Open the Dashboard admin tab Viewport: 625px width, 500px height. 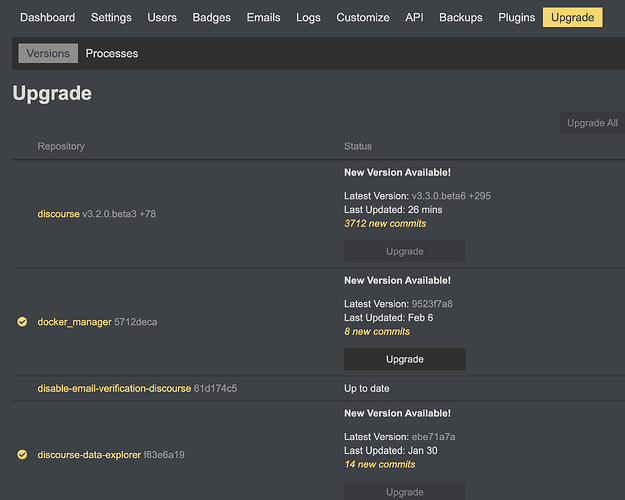47,18
